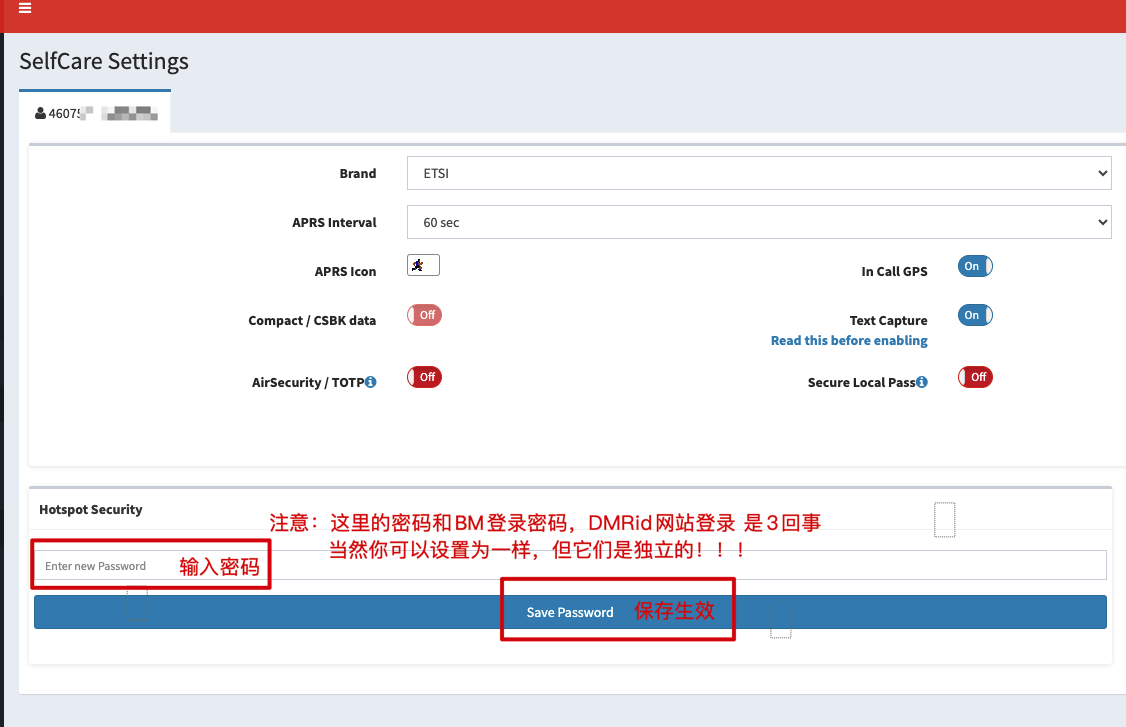
Task: Click the Brand dropdown arrow chevron
Action: (1100, 173)
